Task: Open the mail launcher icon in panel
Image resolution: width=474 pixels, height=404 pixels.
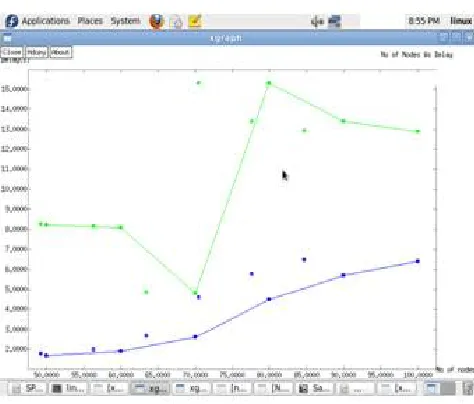Action: coord(176,22)
